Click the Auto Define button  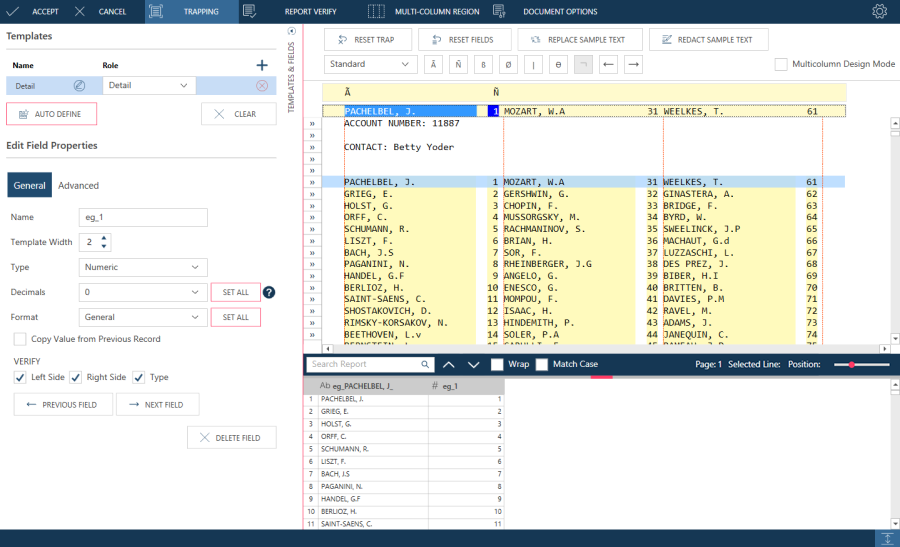[x=51, y=114]
